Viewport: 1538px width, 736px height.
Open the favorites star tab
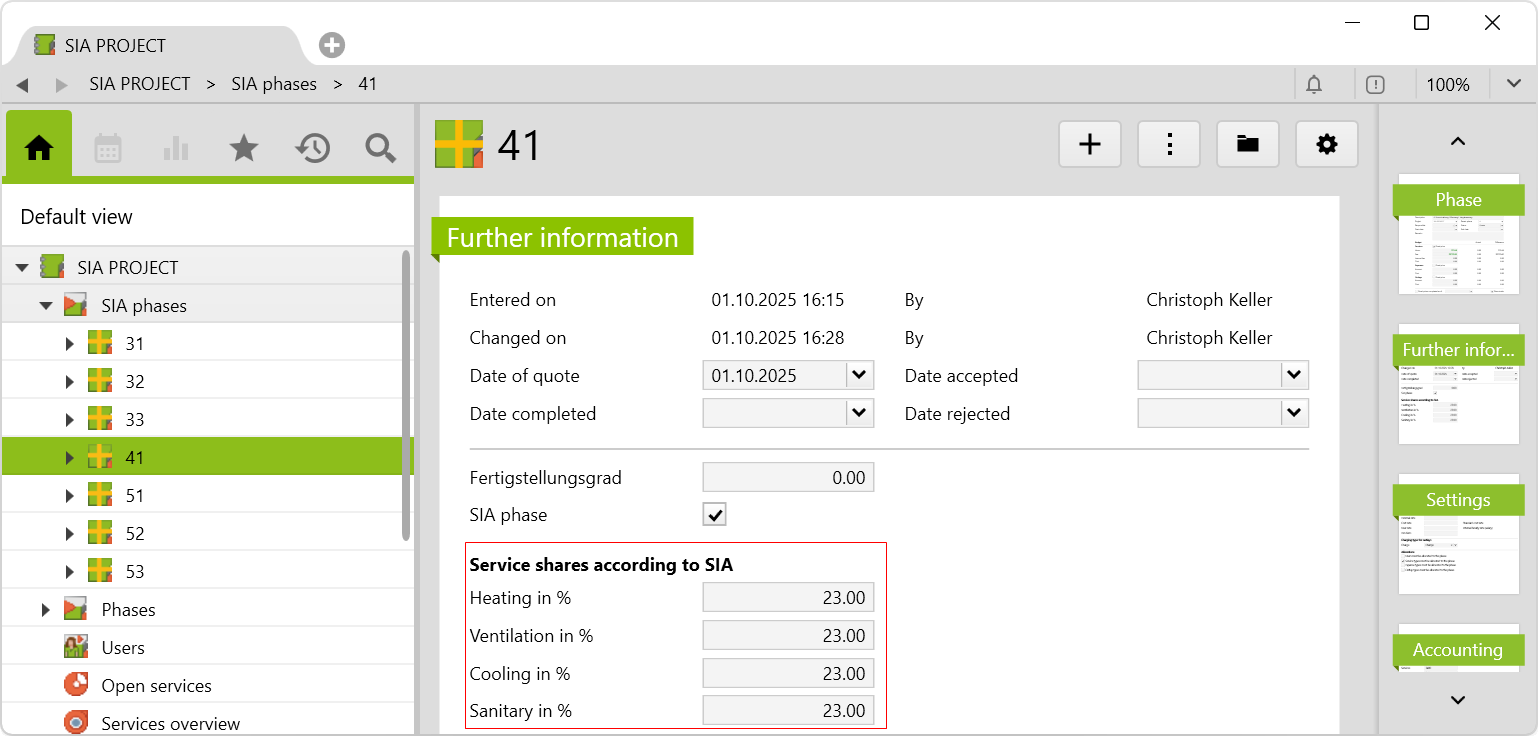pos(244,148)
